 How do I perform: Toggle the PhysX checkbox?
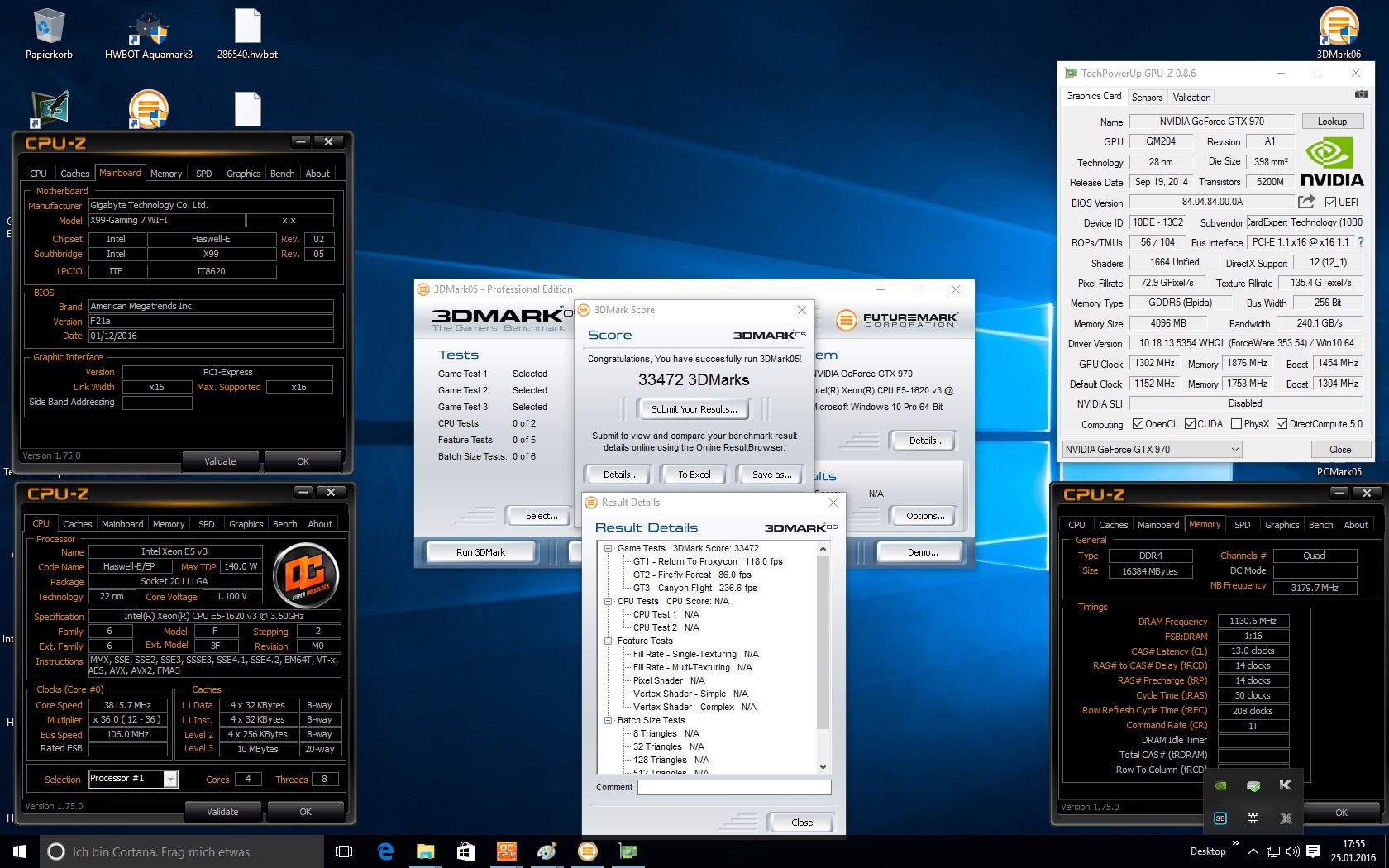click(1236, 424)
